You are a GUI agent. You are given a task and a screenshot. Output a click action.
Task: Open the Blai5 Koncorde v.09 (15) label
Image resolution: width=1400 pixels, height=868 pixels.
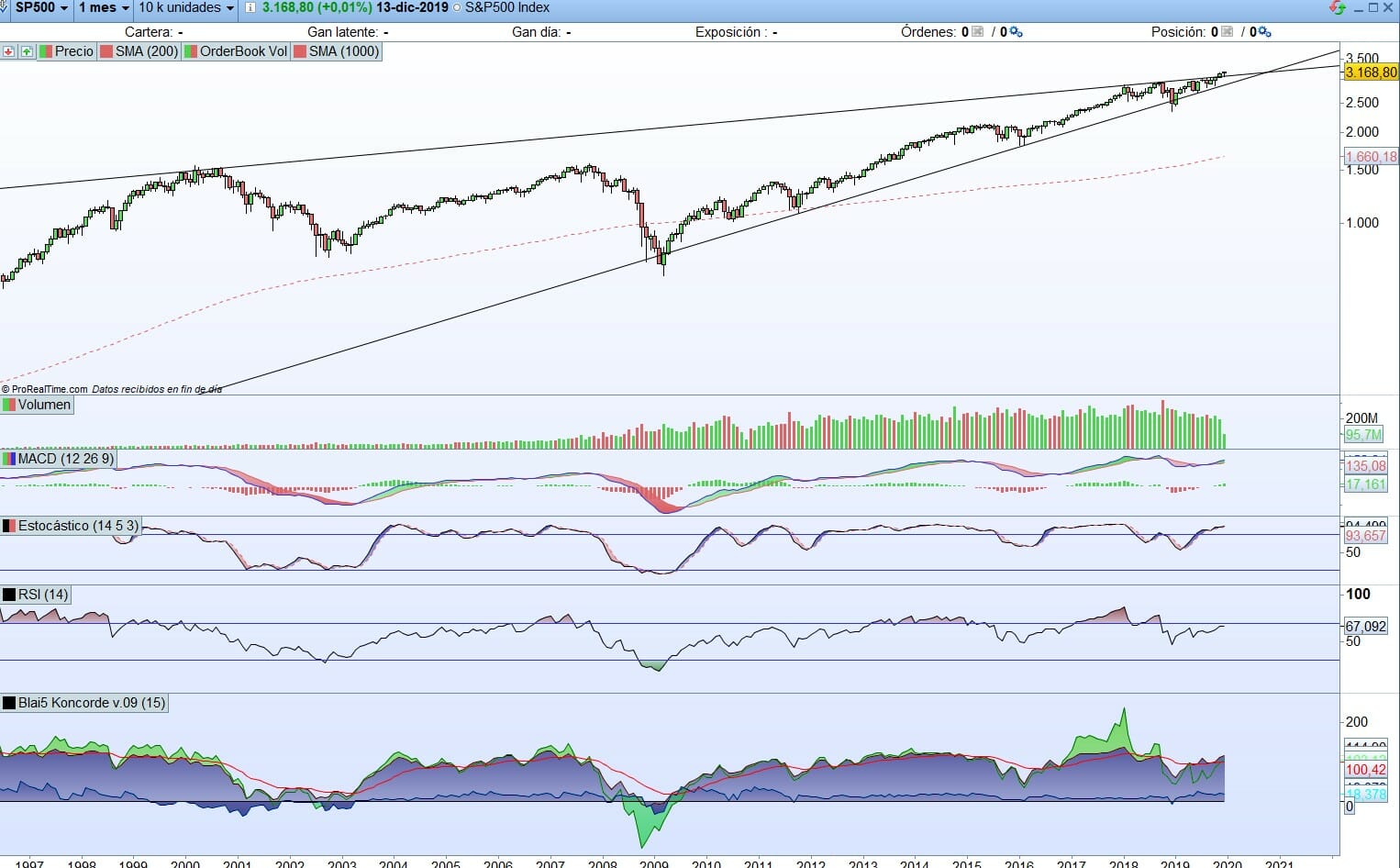84,703
